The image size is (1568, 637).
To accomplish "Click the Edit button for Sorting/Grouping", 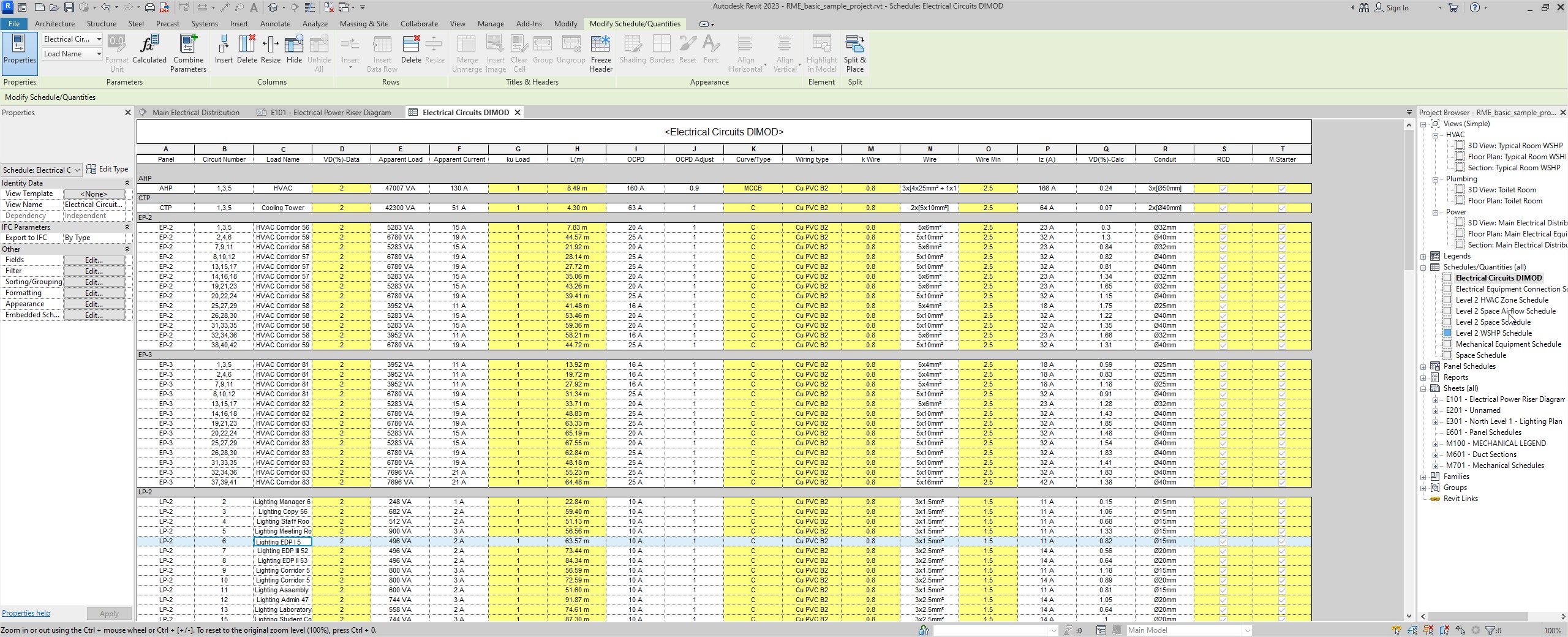I will tap(94, 282).
